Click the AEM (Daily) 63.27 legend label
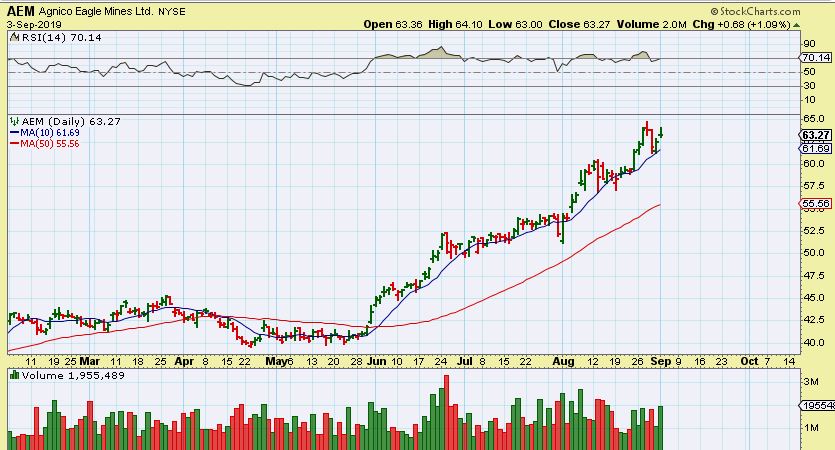The height and width of the screenshot is (450, 835). pos(71,121)
